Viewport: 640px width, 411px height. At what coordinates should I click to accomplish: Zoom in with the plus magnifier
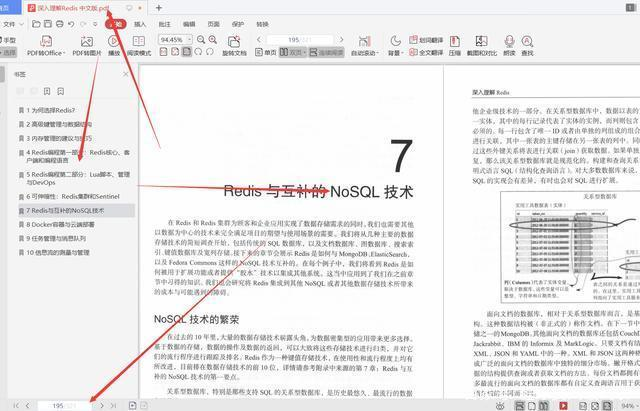tap(213, 39)
